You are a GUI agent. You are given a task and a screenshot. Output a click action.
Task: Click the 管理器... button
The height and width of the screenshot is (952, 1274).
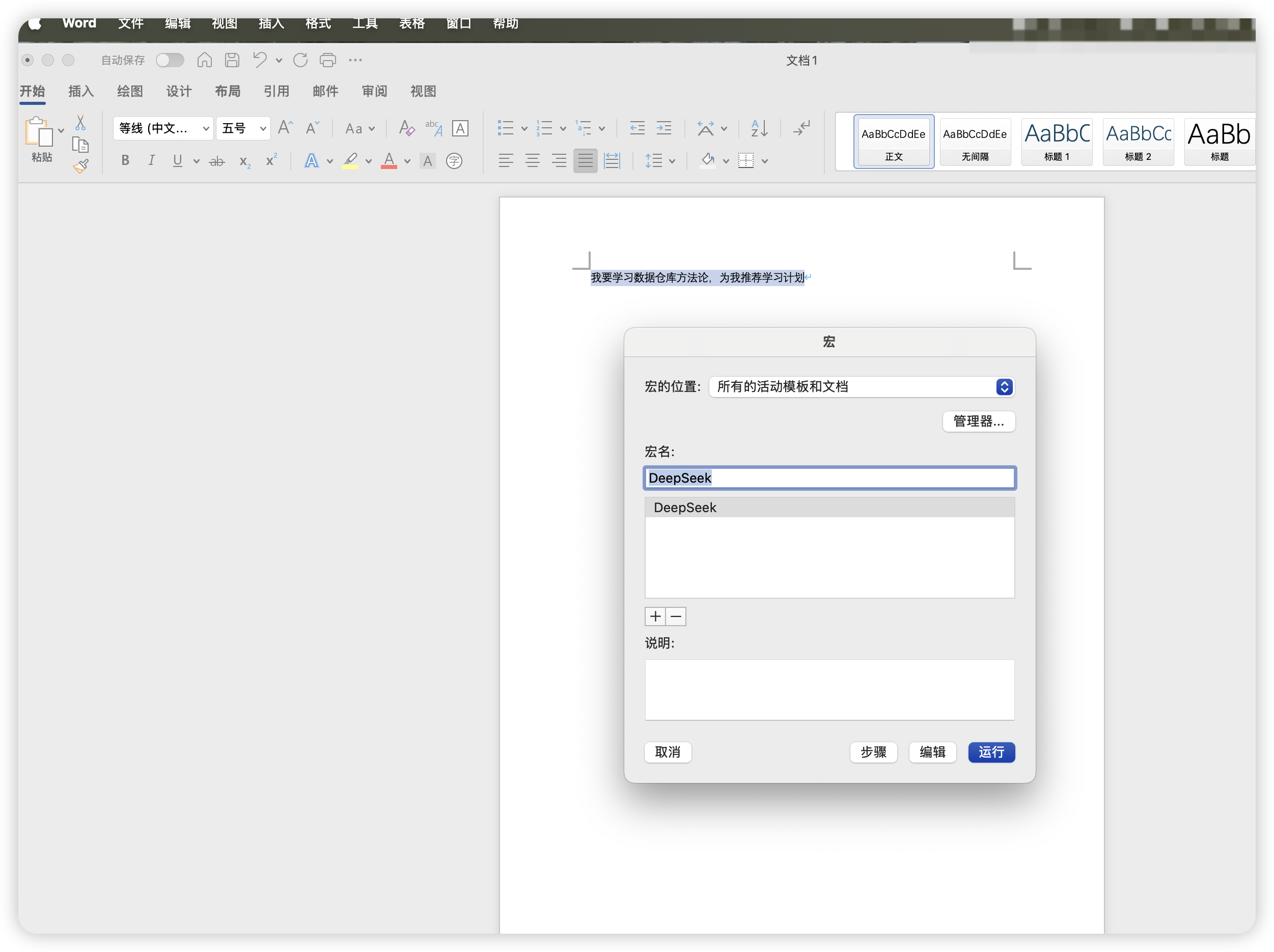[978, 421]
